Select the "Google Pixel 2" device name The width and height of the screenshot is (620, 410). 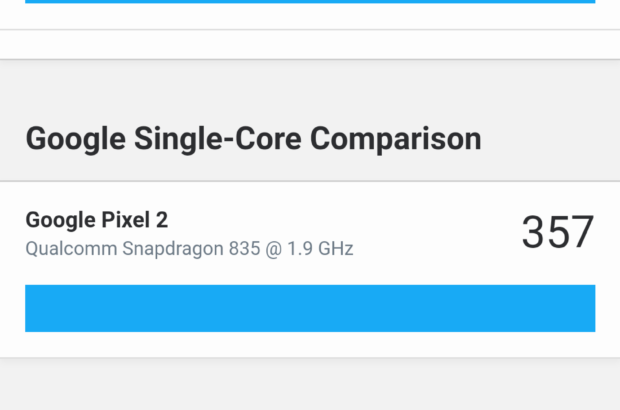click(90, 220)
